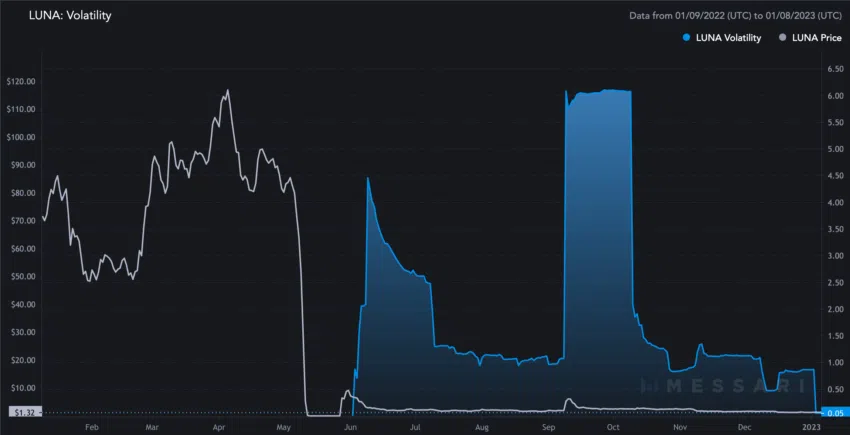Click the May month label on time axis
This screenshot has height=435, width=850.
coord(284,427)
